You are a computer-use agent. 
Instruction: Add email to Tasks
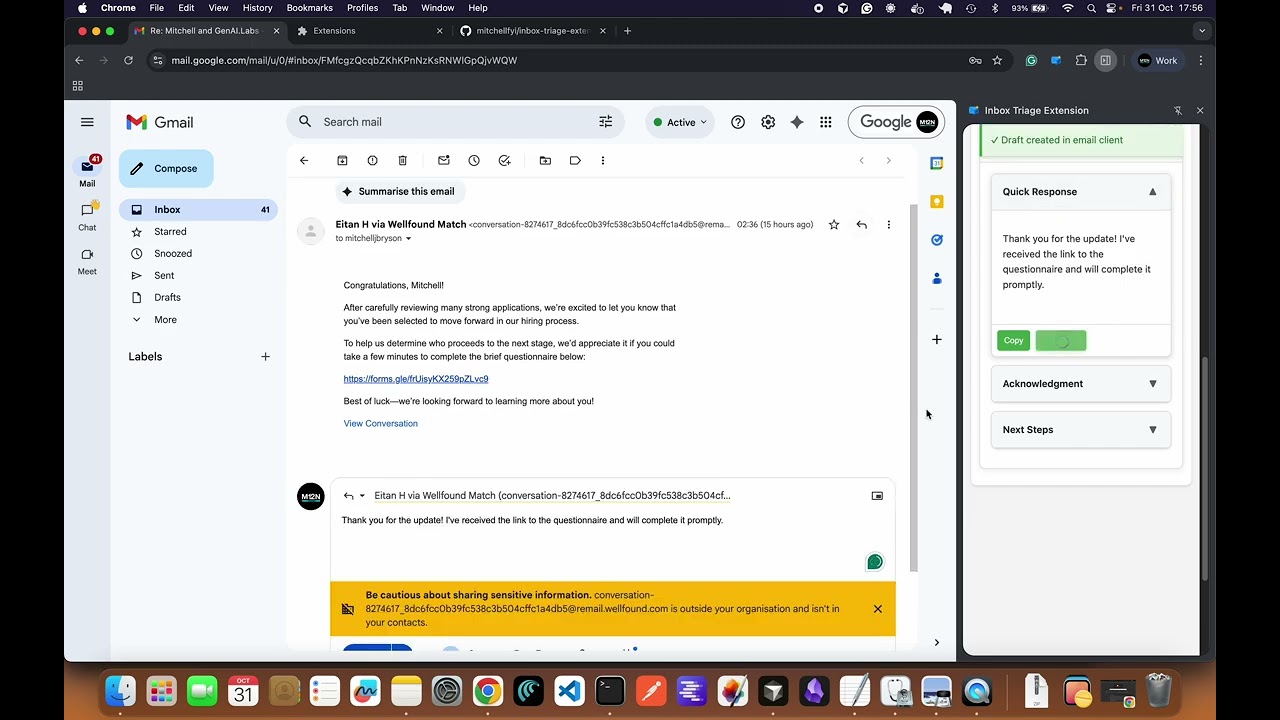[x=504, y=160]
